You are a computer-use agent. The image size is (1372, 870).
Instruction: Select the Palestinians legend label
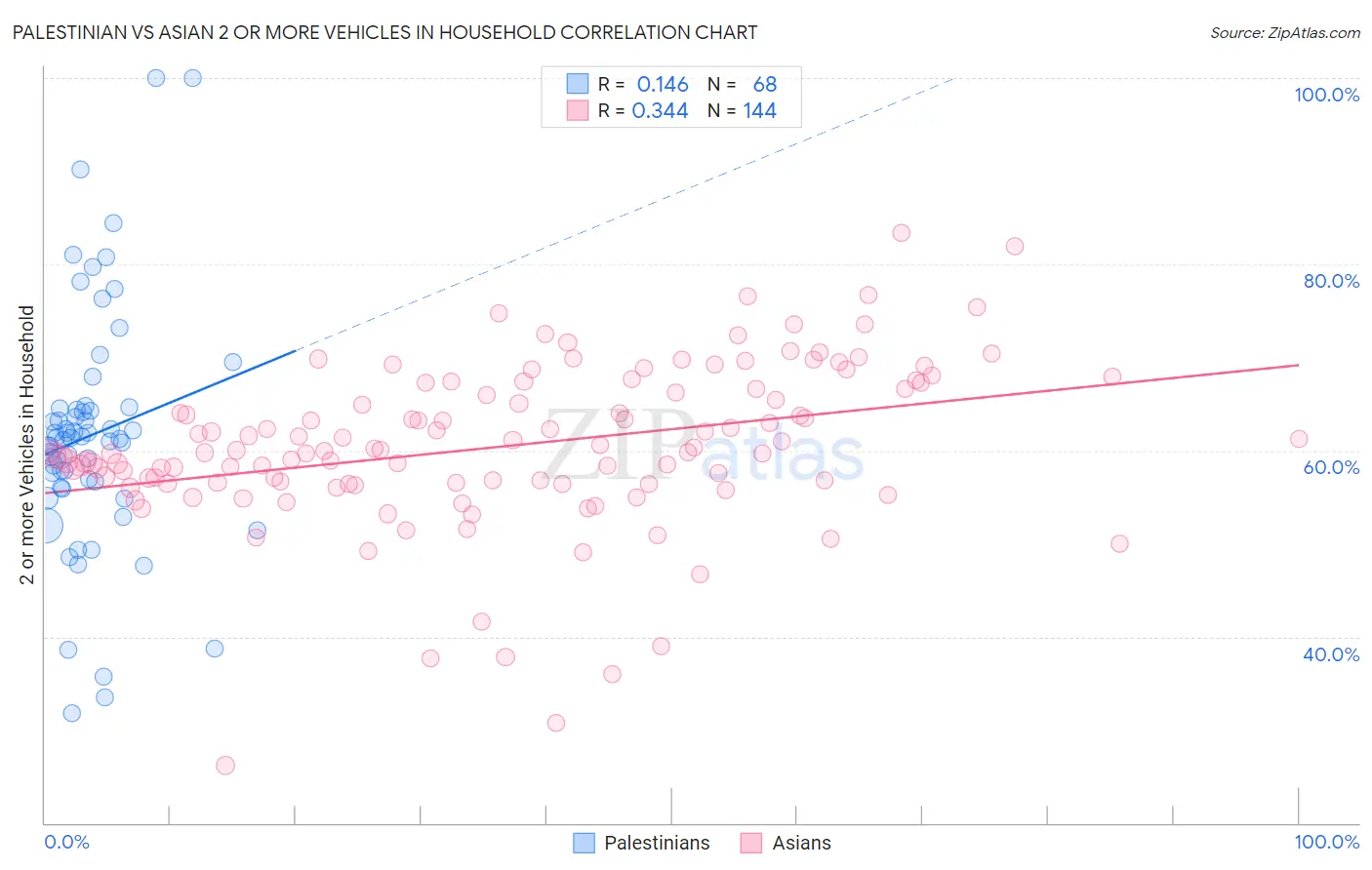(657, 843)
